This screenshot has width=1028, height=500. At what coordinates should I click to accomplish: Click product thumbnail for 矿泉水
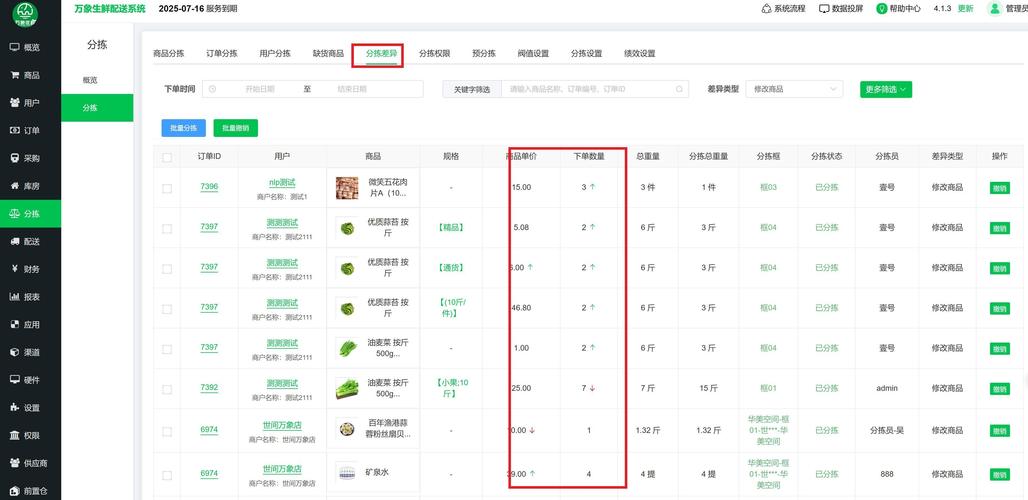click(347, 472)
